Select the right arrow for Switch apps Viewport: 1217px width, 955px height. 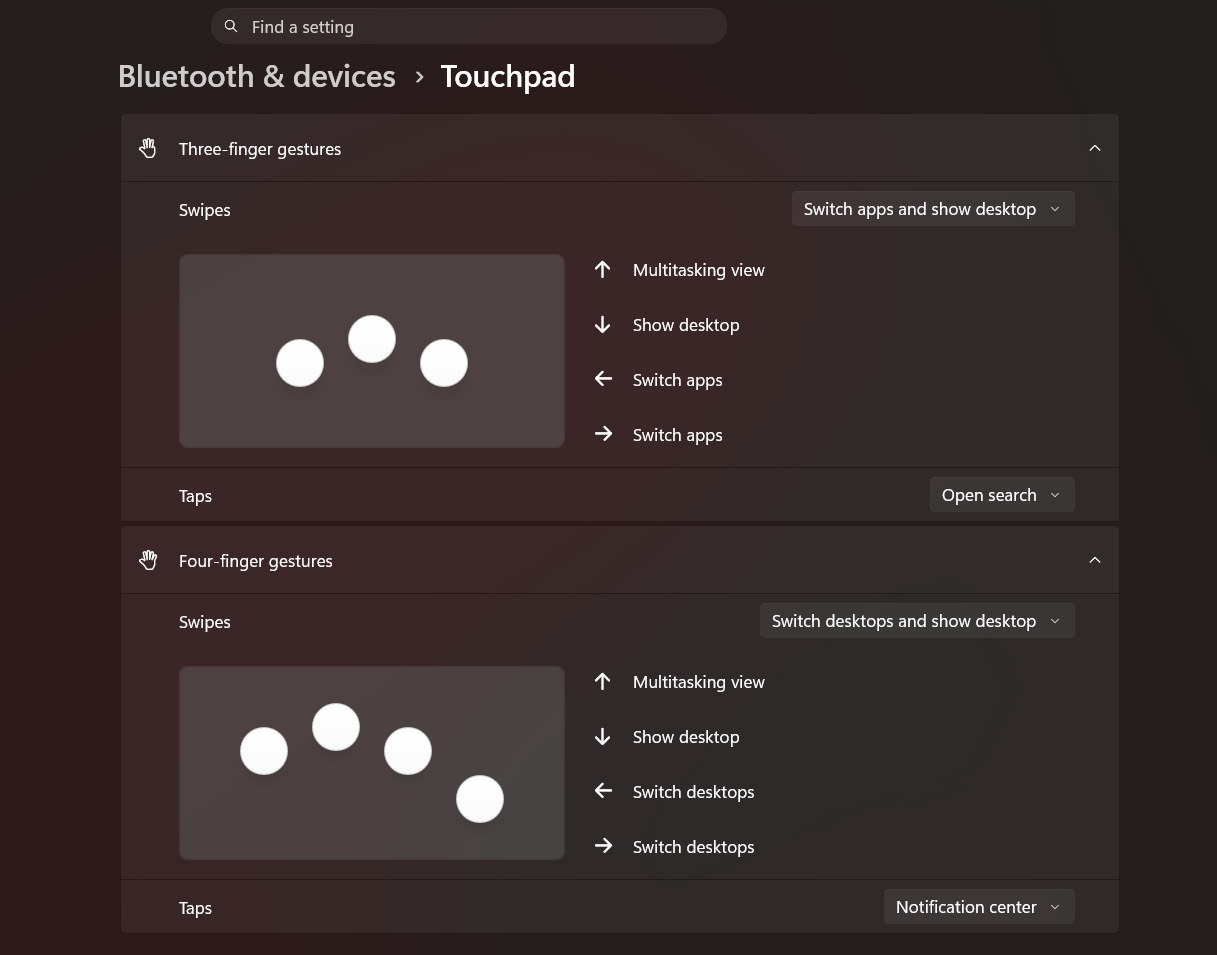603,433
